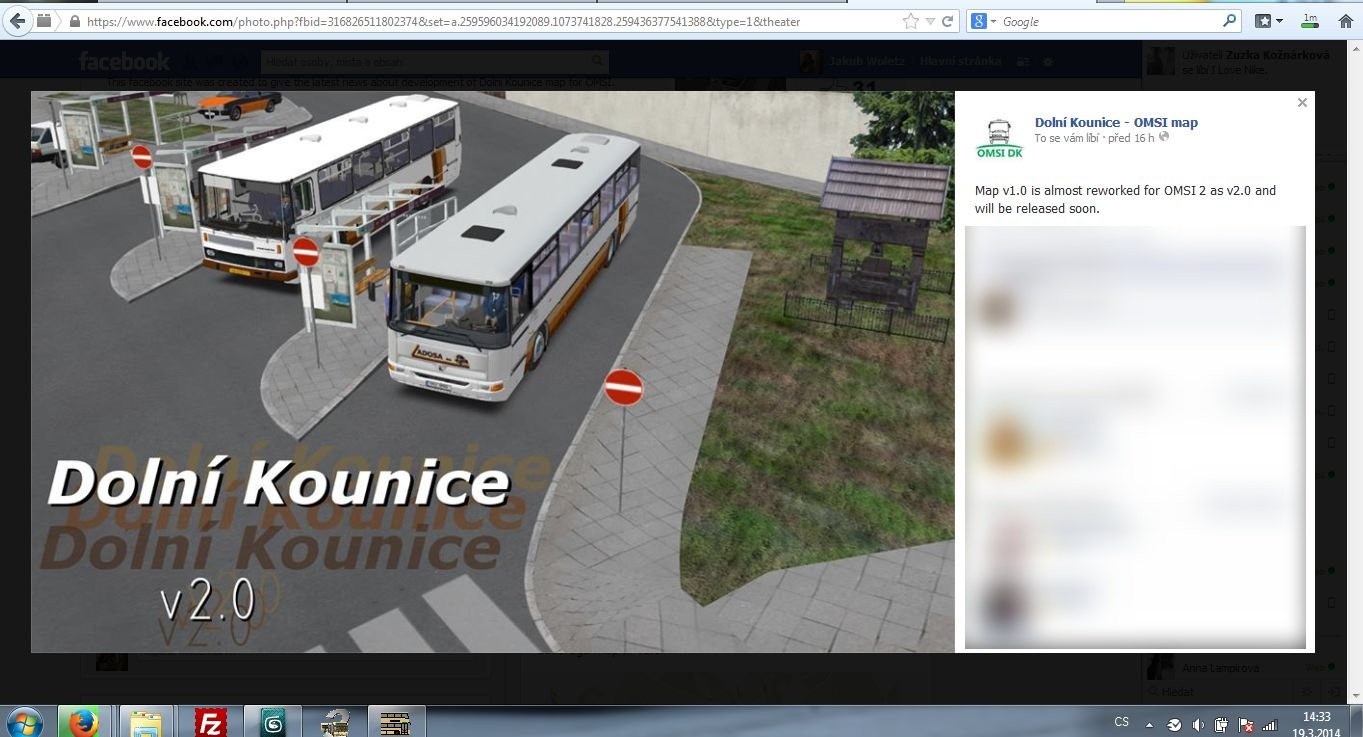Focus the Google search input field
The image size is (1363, 737).
tap(1110, 21)
